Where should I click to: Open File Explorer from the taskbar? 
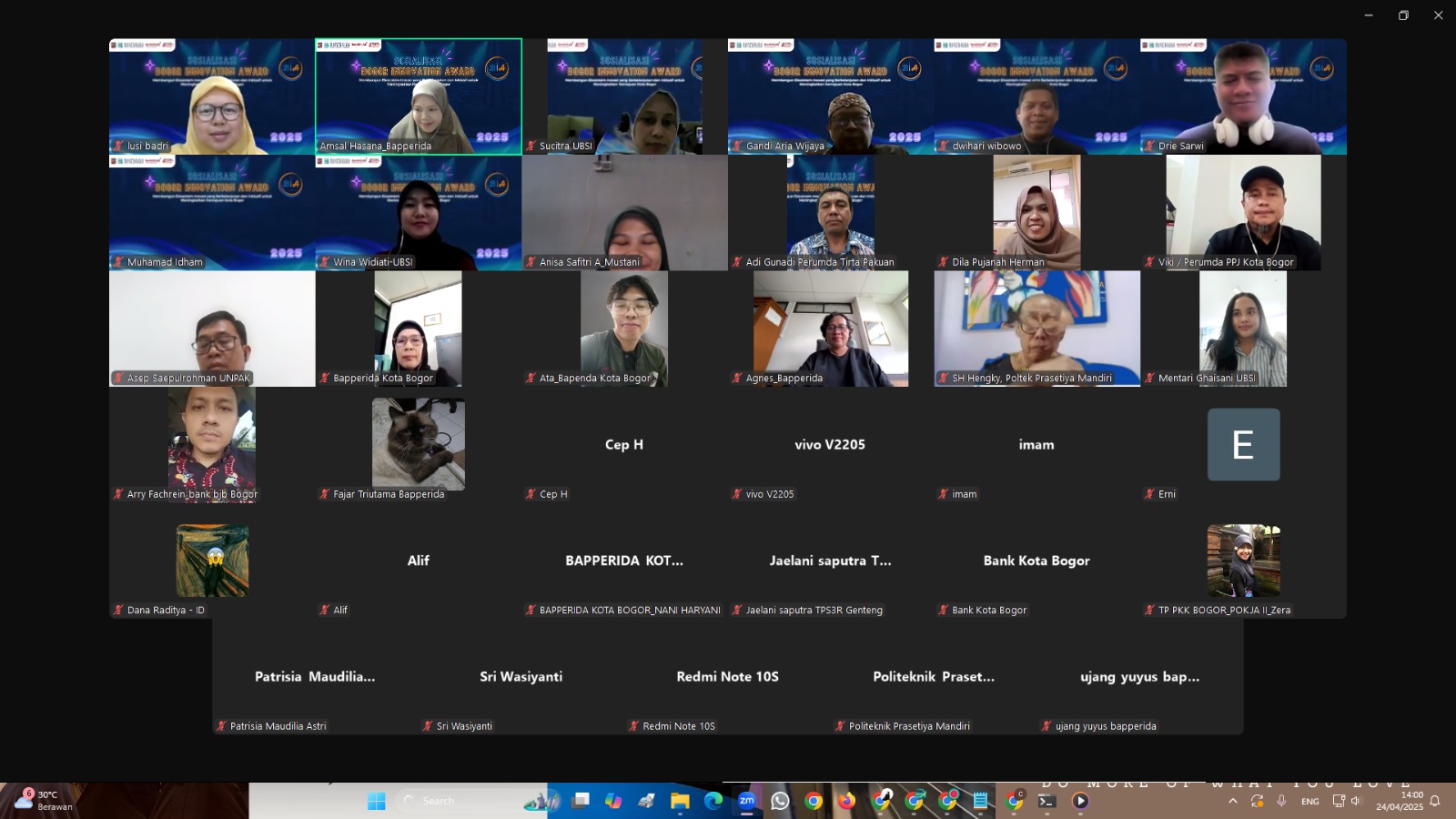680,801
